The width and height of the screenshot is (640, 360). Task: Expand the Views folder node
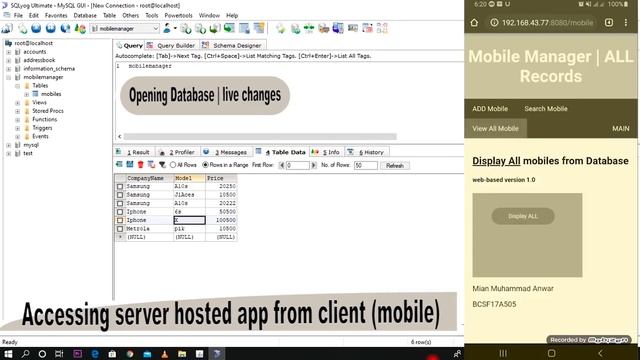(18, 102)
